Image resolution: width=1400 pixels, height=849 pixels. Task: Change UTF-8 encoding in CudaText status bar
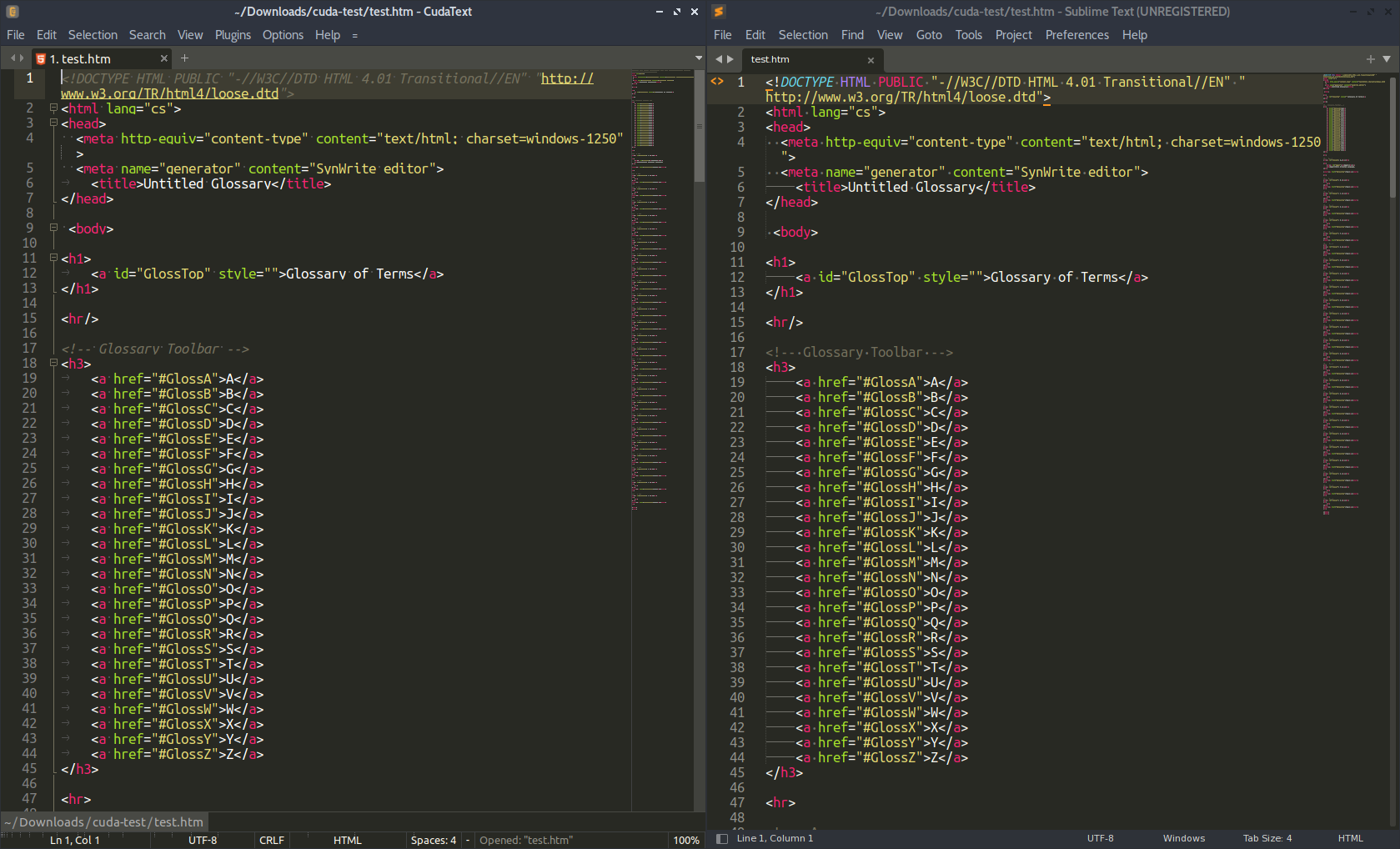pyautogui.click(x=203, y=840)
